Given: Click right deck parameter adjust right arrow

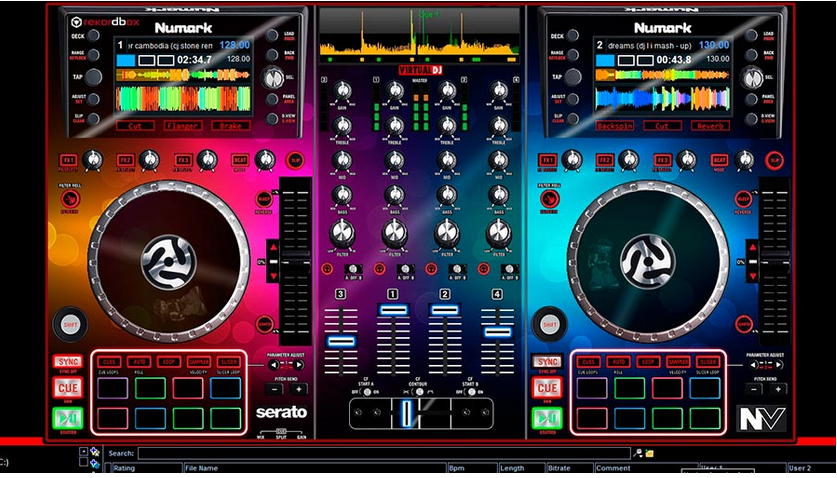Looking at the screenshot, I should click(x=778, y=365).
